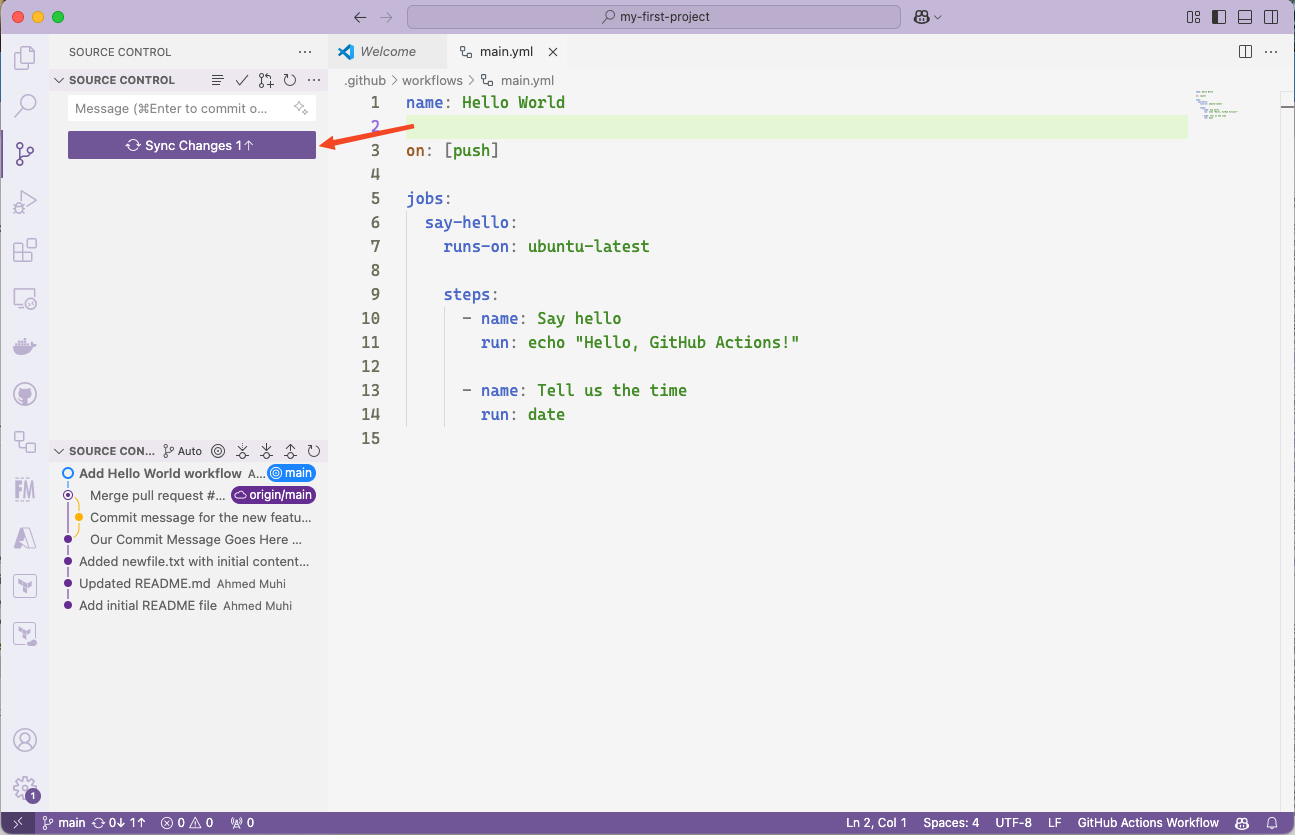Click the LF end-of-line indicator
Image resolution: width=1295 pixels, height=835 pixels.
point(1054,823)
